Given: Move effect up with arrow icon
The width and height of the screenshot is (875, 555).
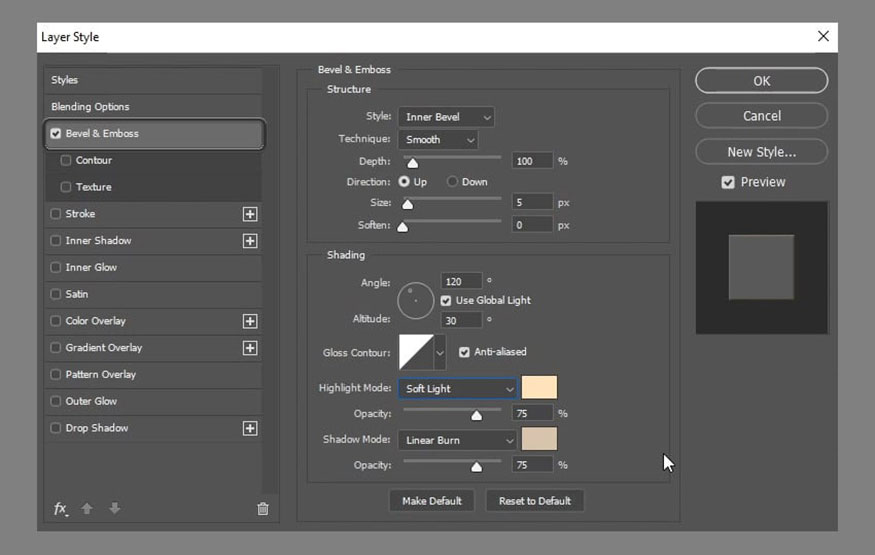Looking at the screenshot, I should [87, 508].
